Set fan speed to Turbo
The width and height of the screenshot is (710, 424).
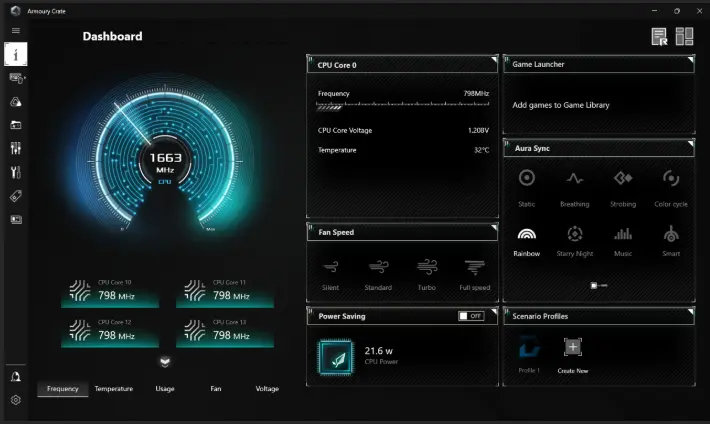pyautogui.click(x=427, y=267)
